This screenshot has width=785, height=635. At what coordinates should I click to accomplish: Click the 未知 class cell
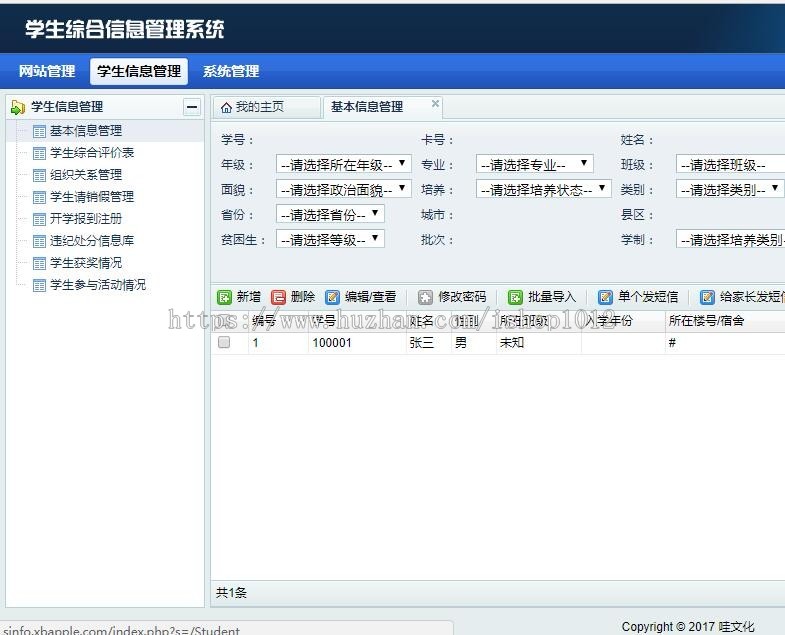(512, 343)
